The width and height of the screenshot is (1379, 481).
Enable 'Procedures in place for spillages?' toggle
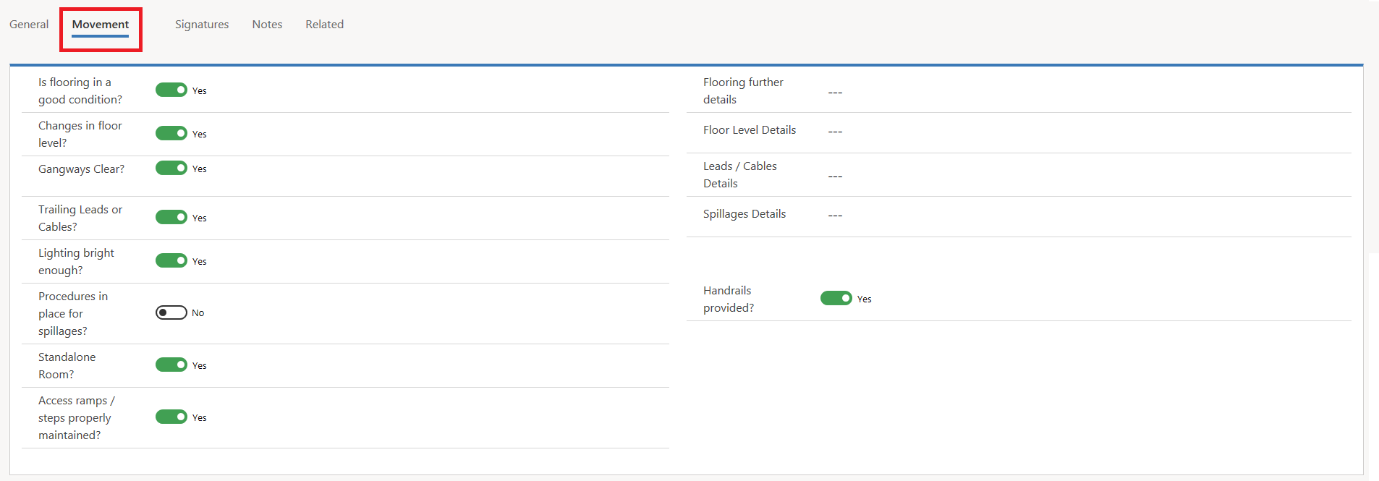(x=171, y=312)
